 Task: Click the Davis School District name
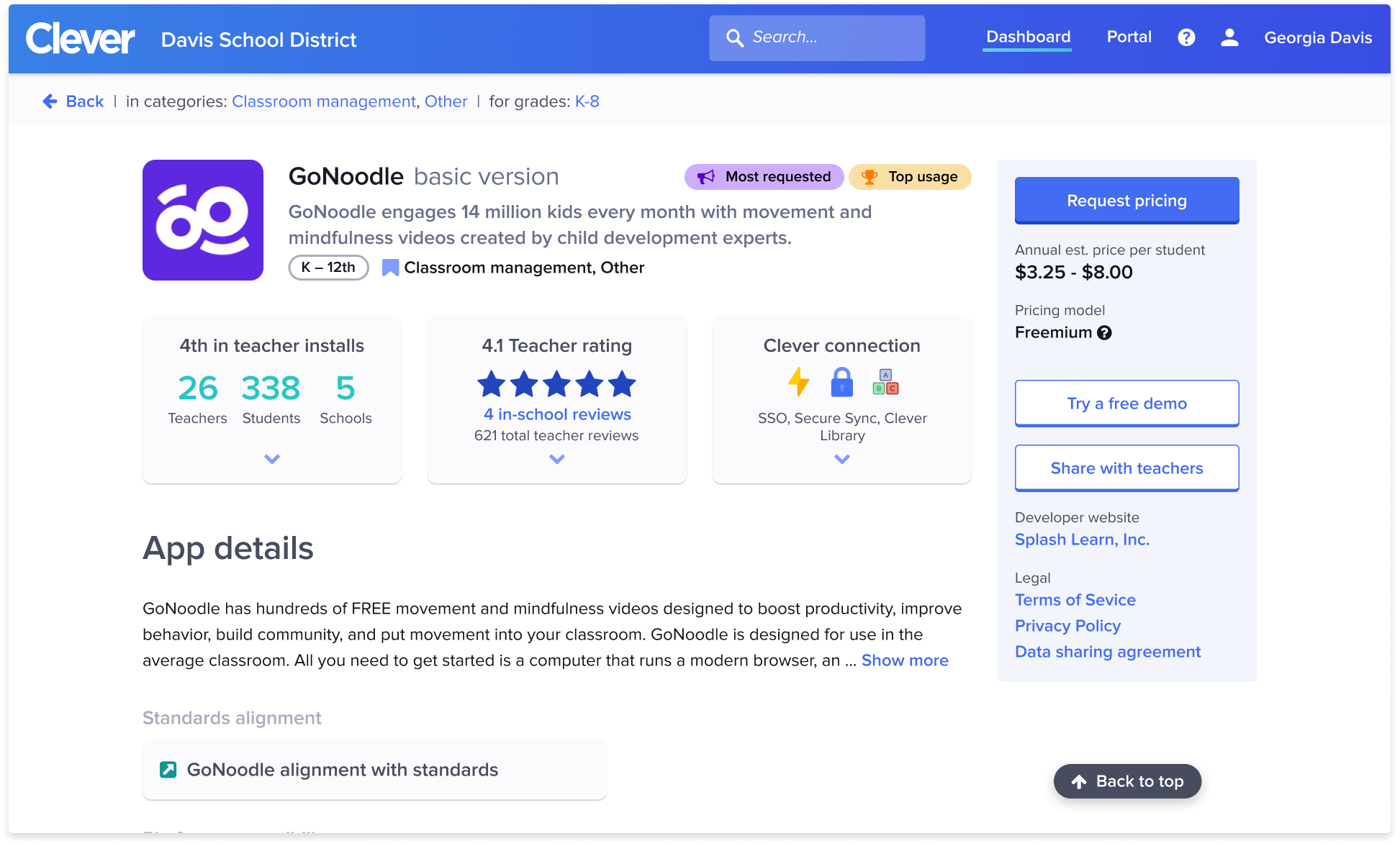click(x=259, y=40)
